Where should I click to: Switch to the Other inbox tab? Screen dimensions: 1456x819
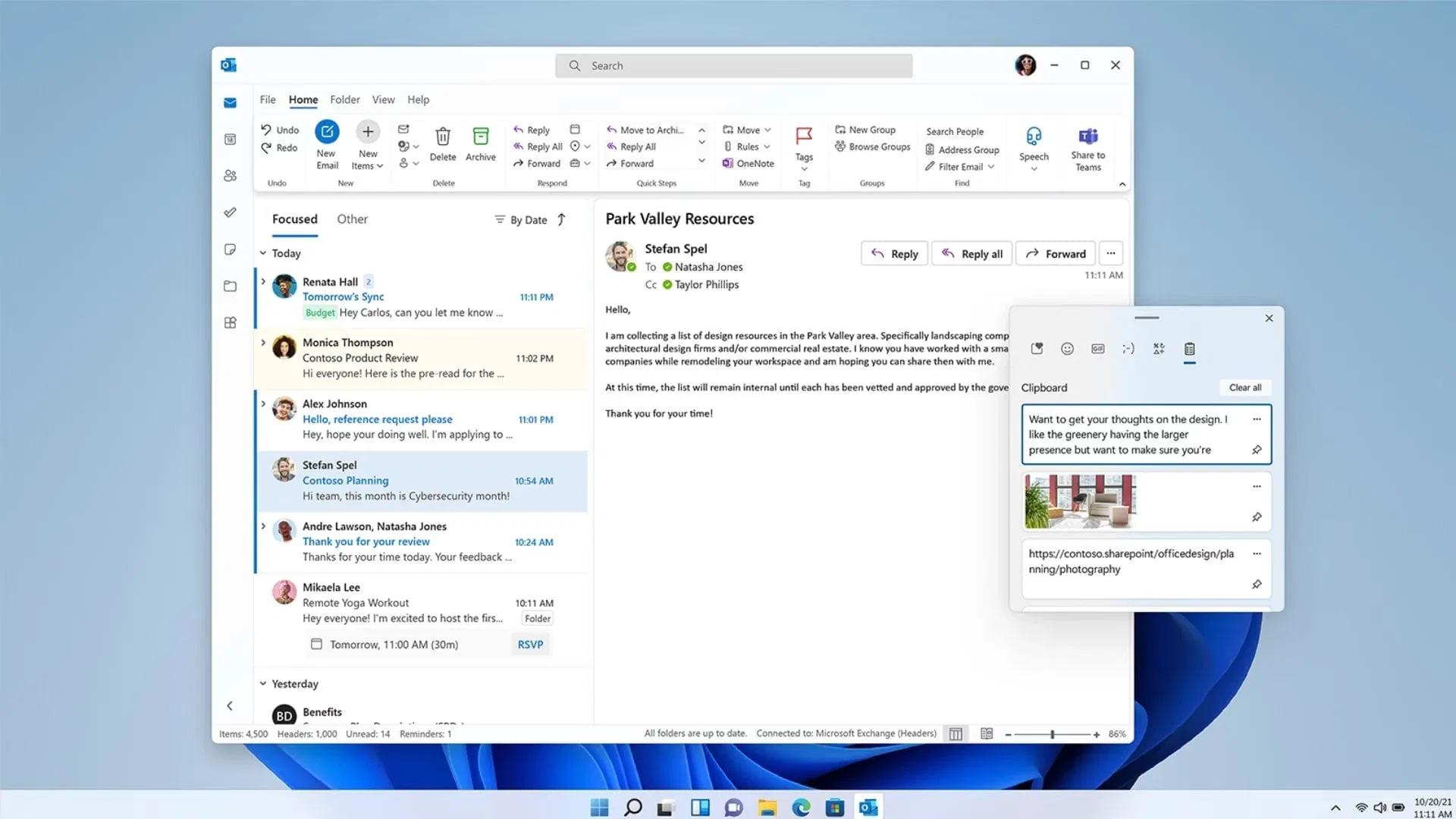[x=352, y=219]
